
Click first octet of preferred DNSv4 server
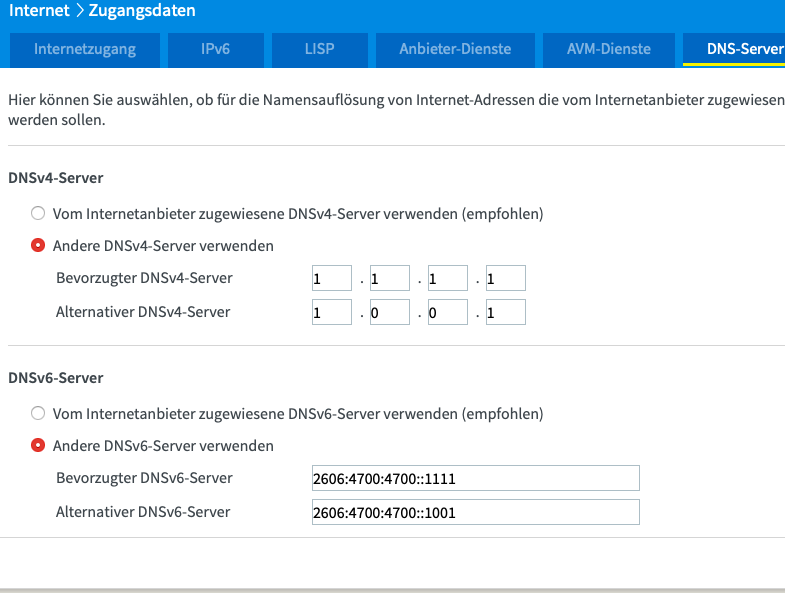[332, 278]
